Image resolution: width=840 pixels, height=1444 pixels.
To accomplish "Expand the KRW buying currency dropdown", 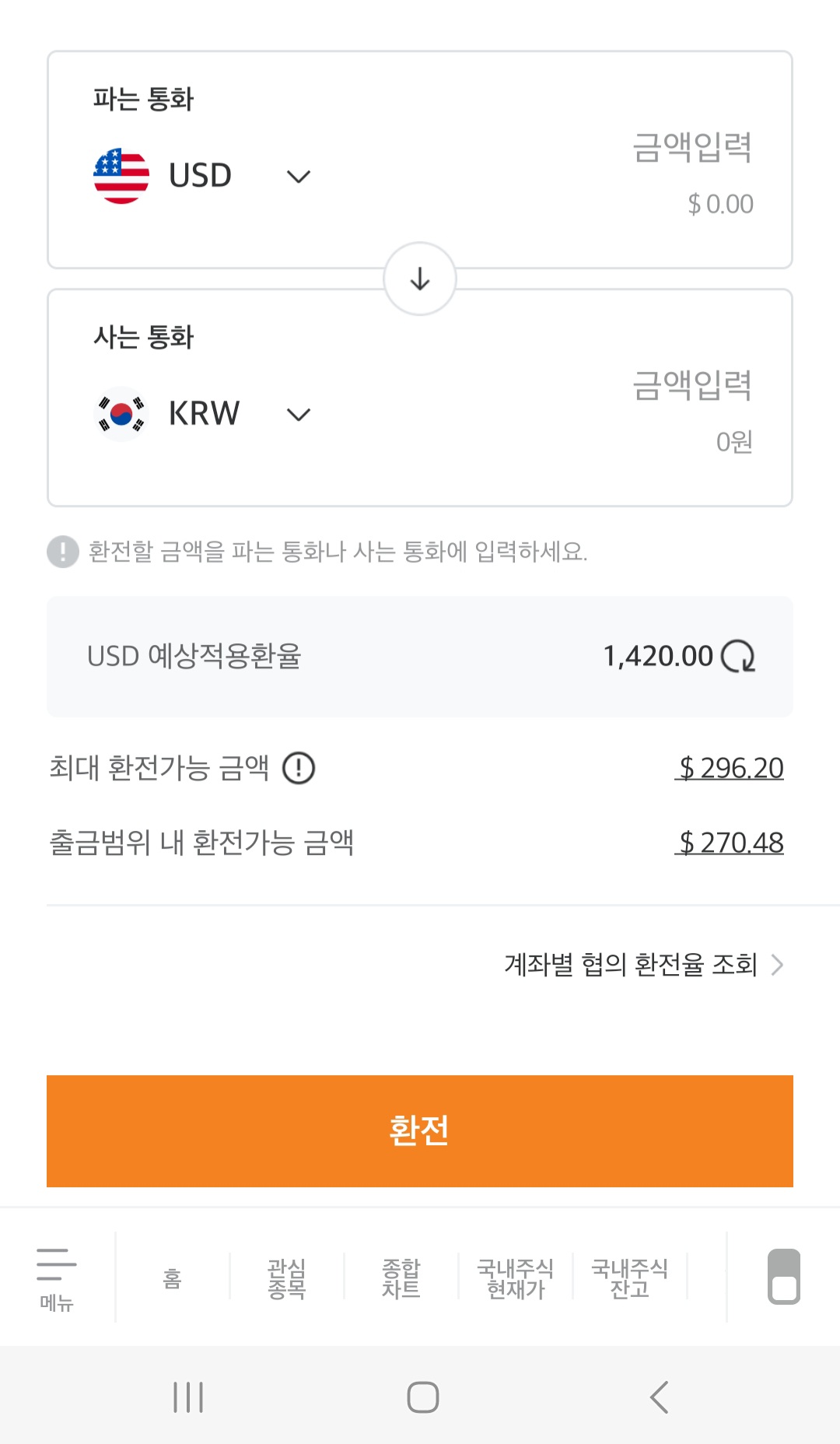I will click(299, 415).
